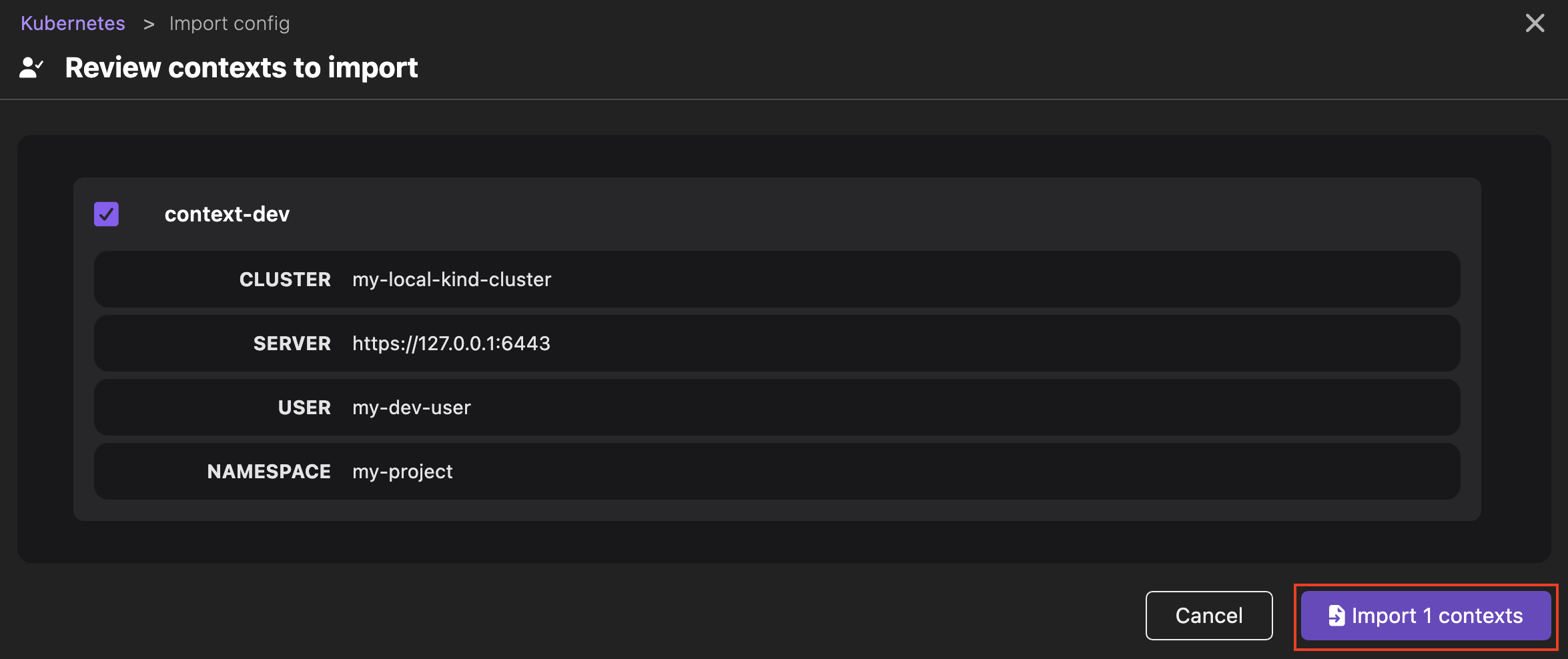Select the CLUSTER value my-local-kind-cluster
1568x659 pixels.
[x=452, y=279]
